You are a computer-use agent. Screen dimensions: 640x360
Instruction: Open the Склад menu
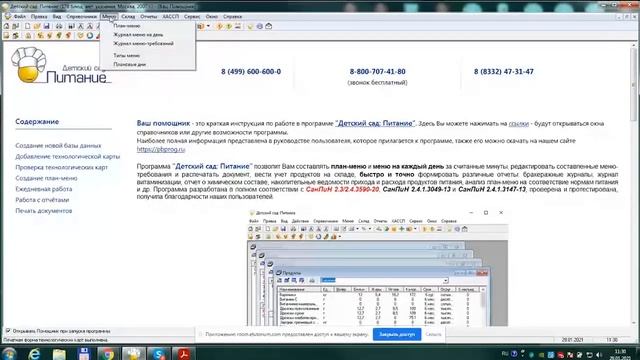coord(128,17)
